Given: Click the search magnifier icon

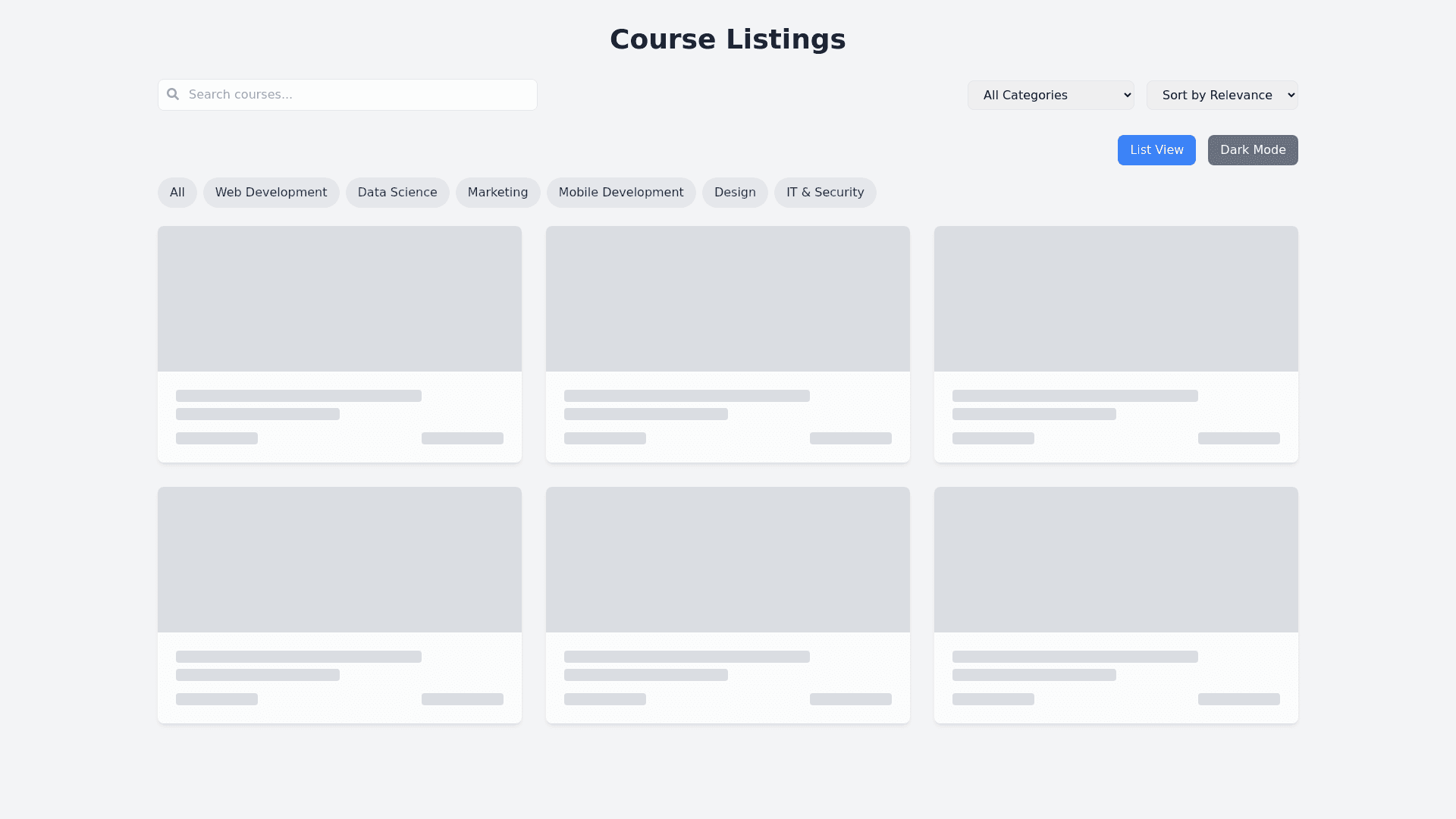Looking at the screenshot, I should [x=173, y=94].
